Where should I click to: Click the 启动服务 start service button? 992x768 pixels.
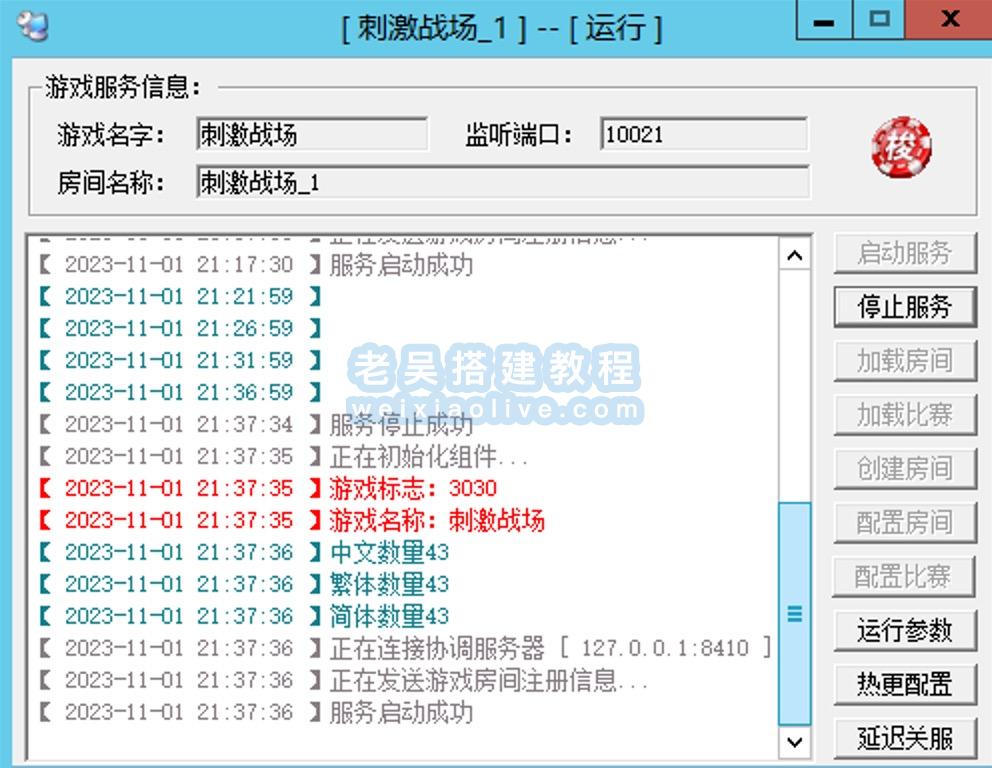[x=903, y=253]
